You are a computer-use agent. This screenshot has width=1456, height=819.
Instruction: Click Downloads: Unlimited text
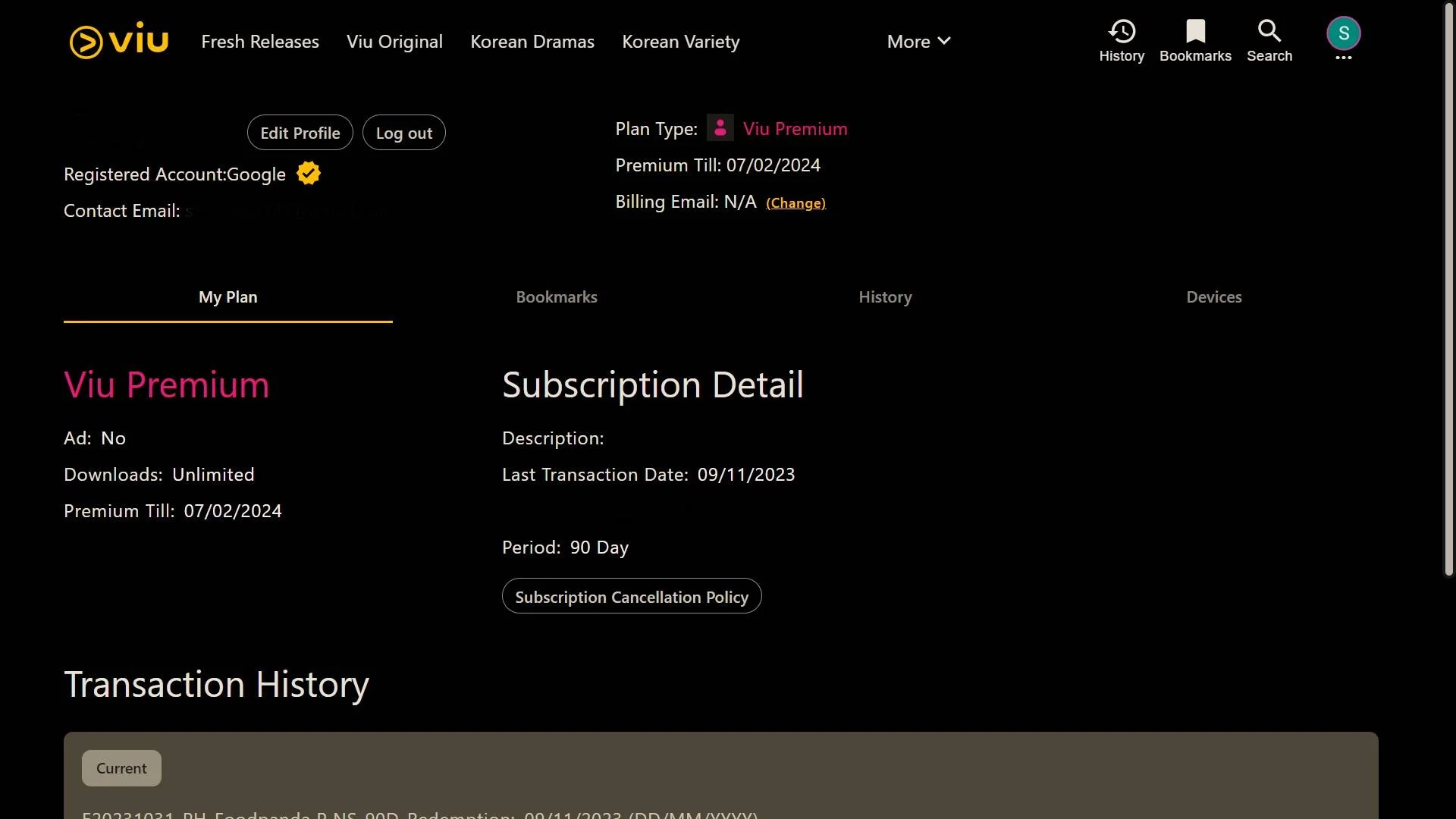point(159,475)
